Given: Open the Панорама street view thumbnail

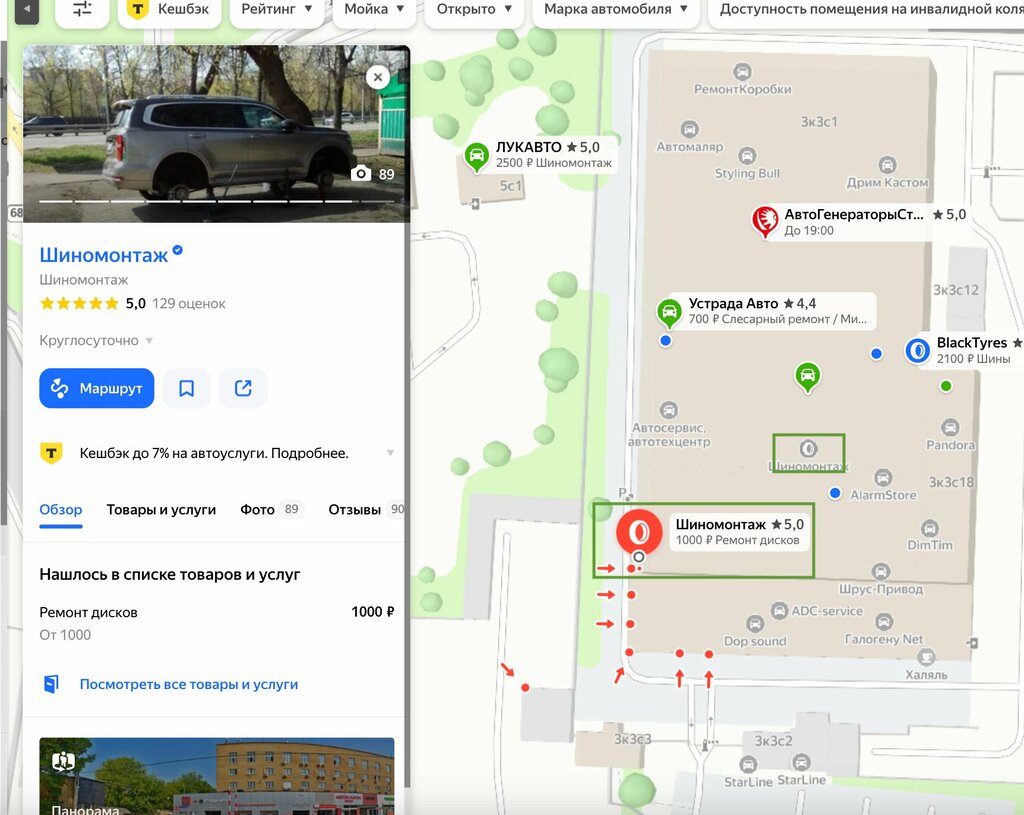Looking at the screenshot, I should point(216,776).
